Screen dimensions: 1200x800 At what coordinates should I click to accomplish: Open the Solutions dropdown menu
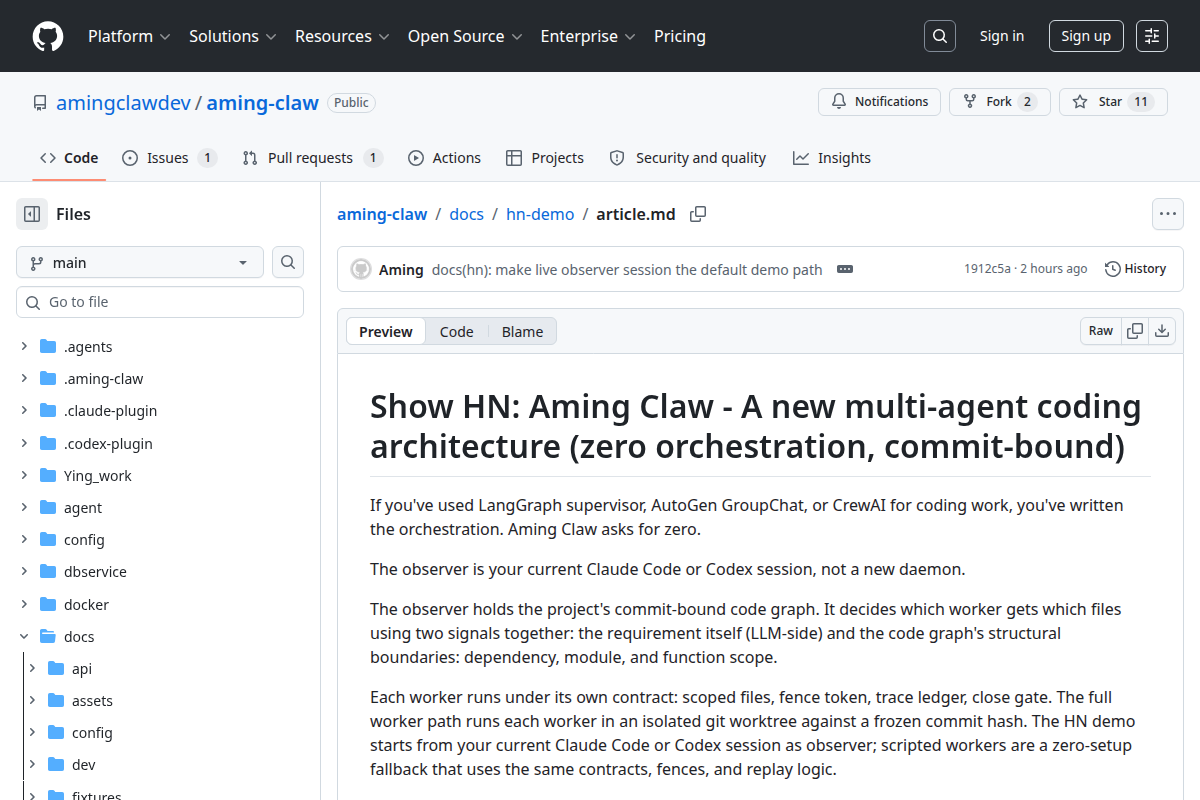point(232,36)
